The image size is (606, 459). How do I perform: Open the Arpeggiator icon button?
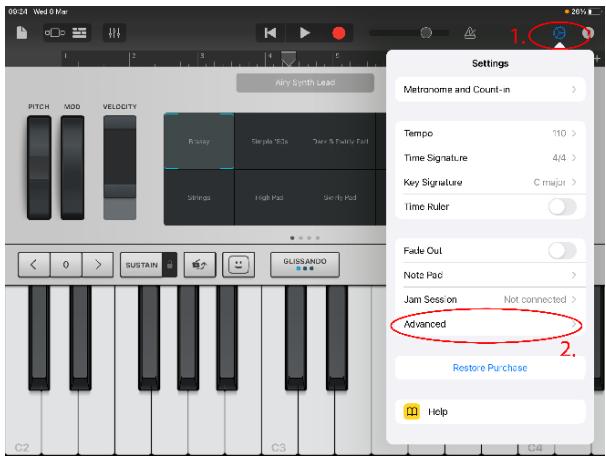pos(200,265)
